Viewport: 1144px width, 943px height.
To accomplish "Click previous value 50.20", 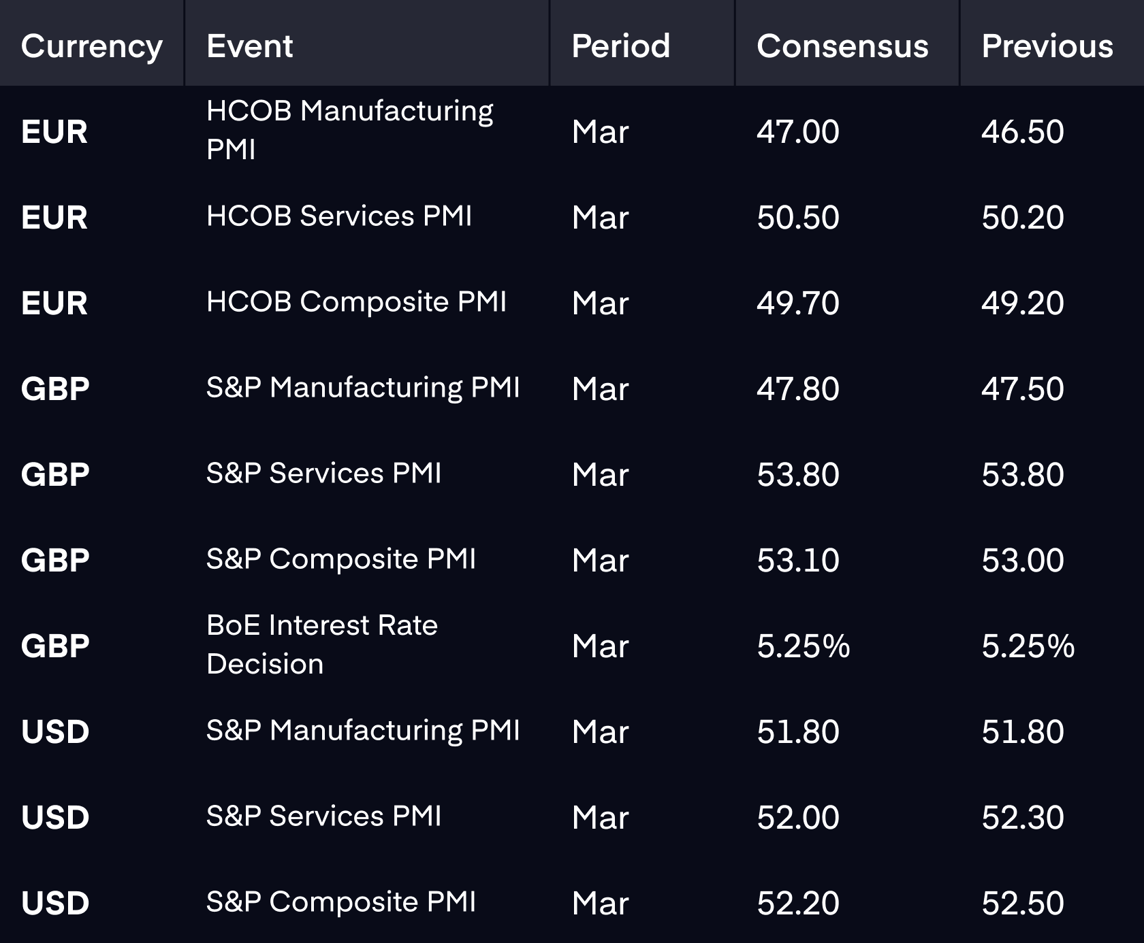I will point(1023,217).
